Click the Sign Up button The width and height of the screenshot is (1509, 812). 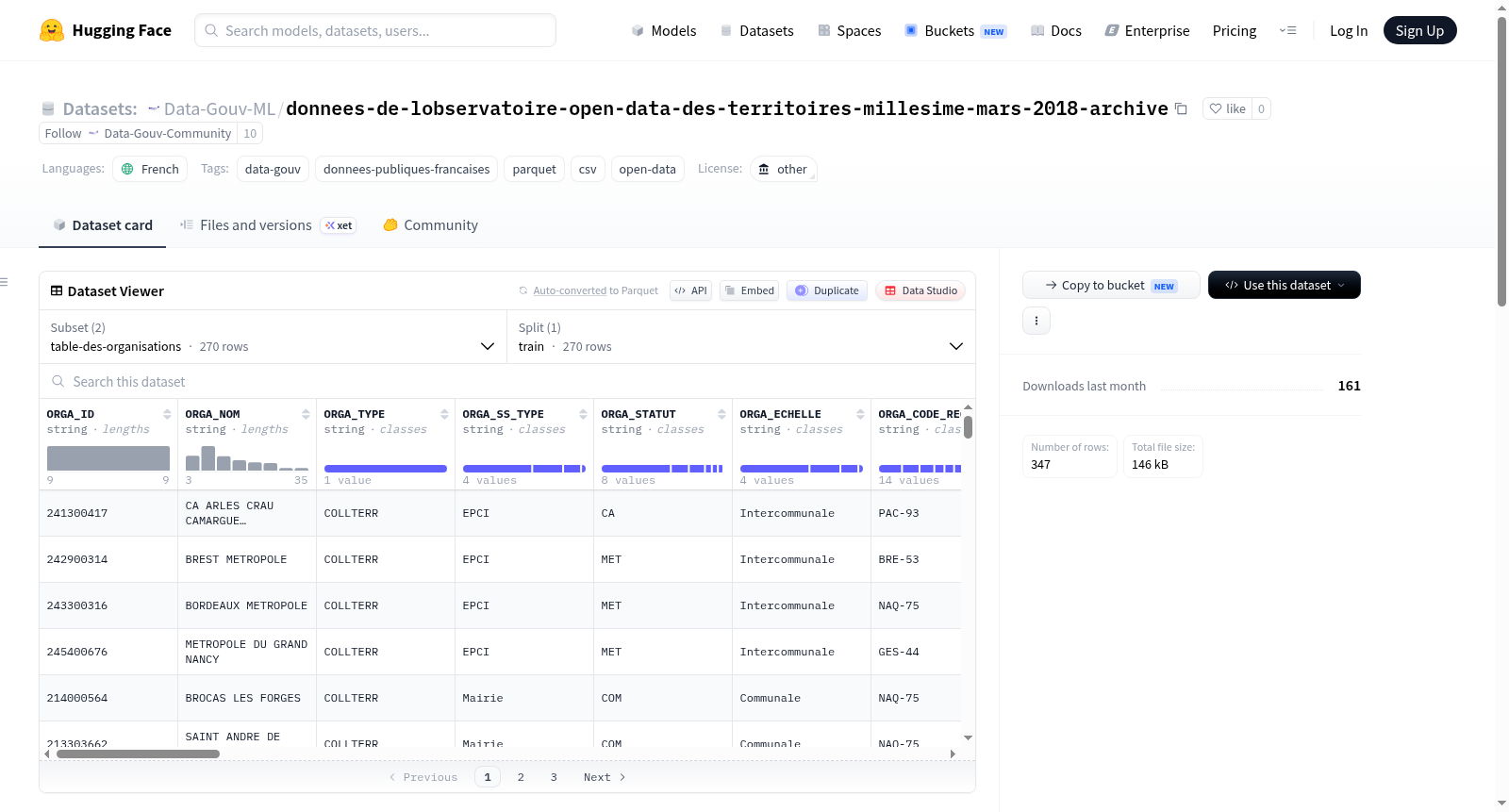pos(1419,30)
